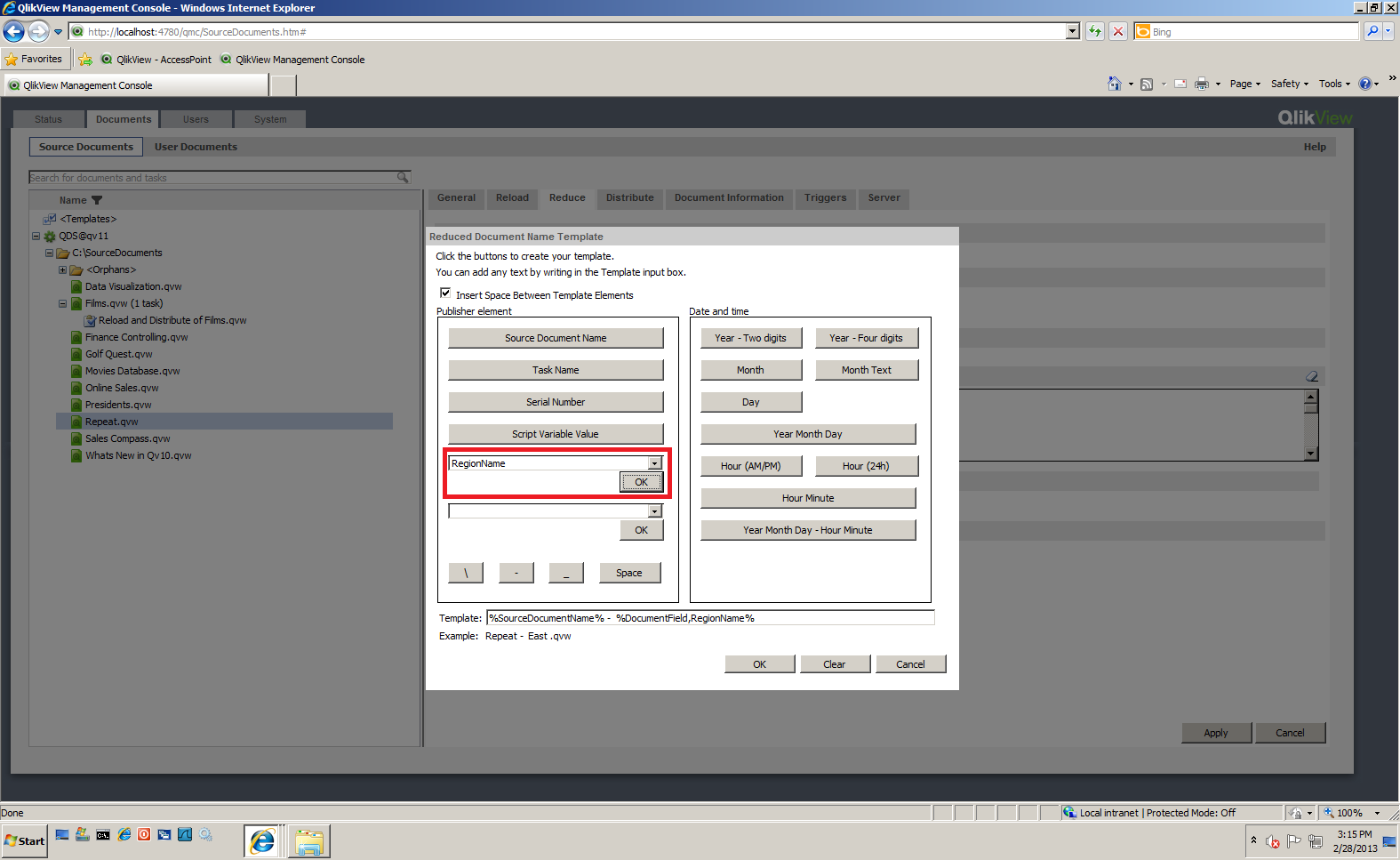This screenshot has width=1400, height=860.
Task: Click the Read Mail envelope icon
Action: click(x=1180, y=84)
